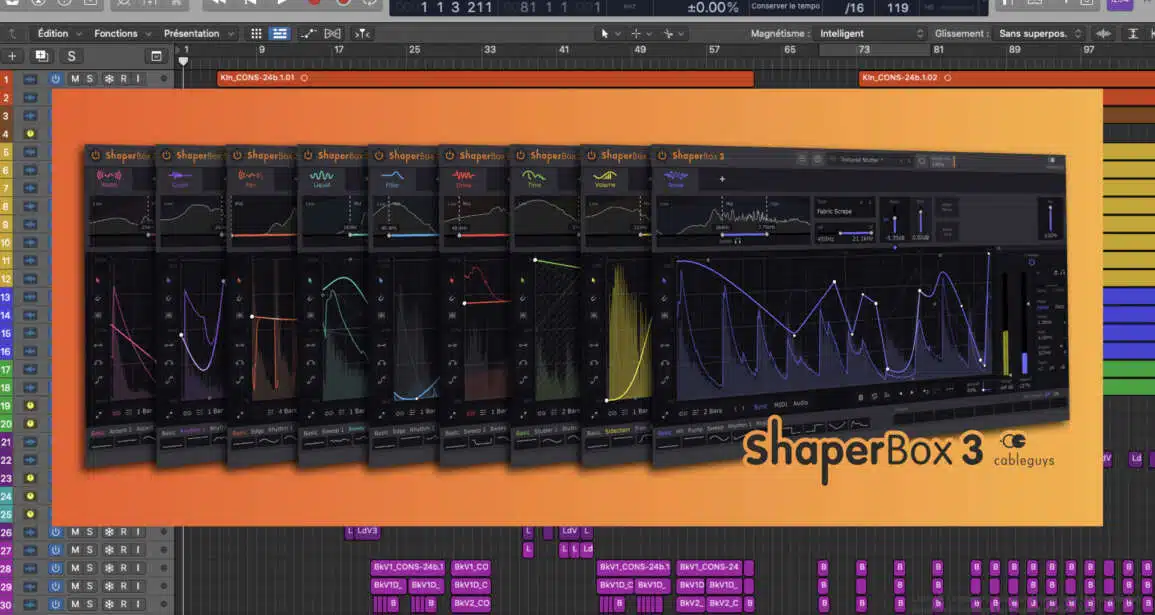Solo track 1 with S
1155x615 pixels.
click(x=90, y=79)
